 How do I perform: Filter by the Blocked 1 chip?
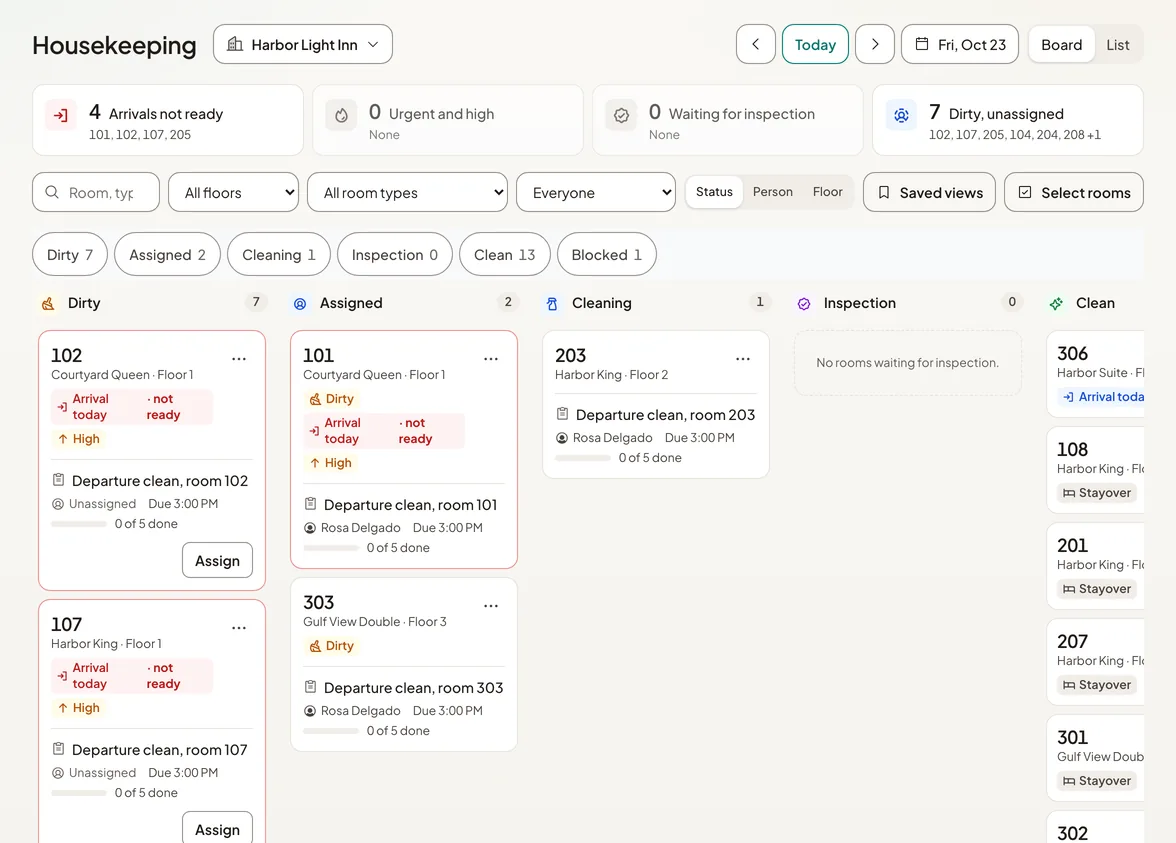607,255
